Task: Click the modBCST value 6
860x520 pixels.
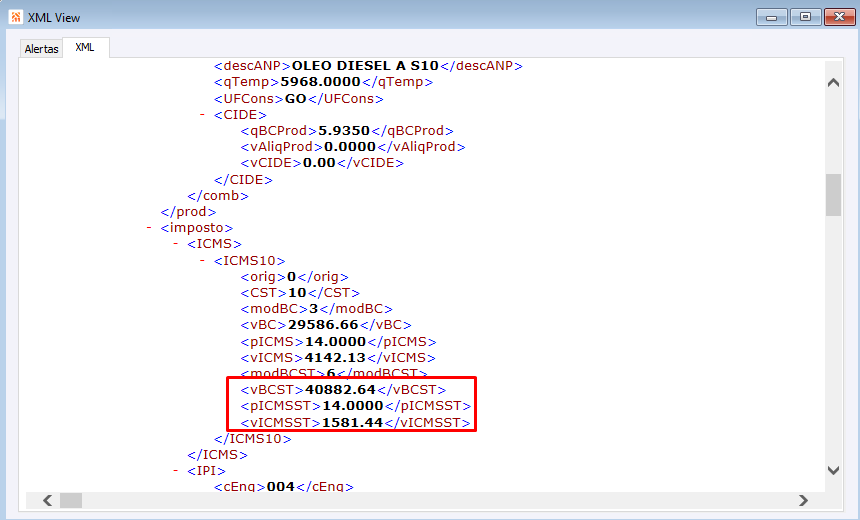Action: click(331, 374)
